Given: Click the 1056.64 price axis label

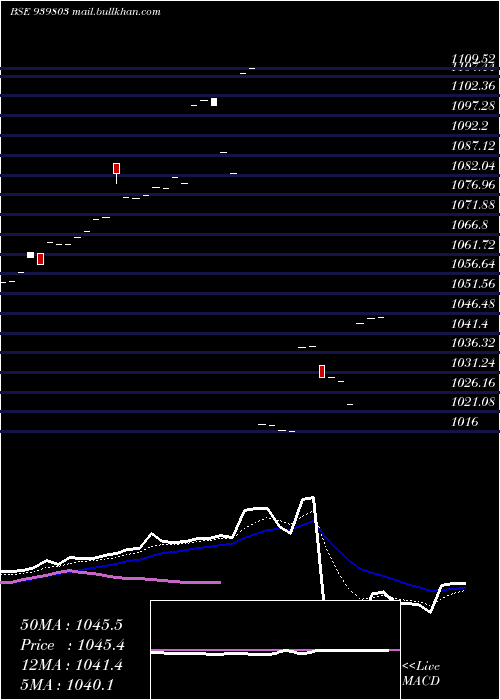Looking at the screenshot, I should pos(473,264).
